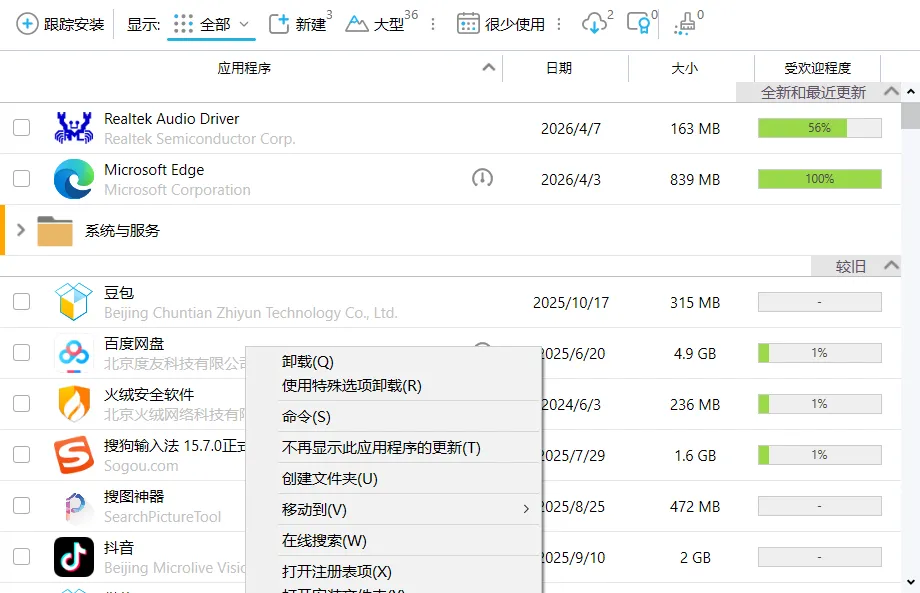Click the 跟踪安装 plus icon
This screenshot has height=593, width=920.
point(27,24)
